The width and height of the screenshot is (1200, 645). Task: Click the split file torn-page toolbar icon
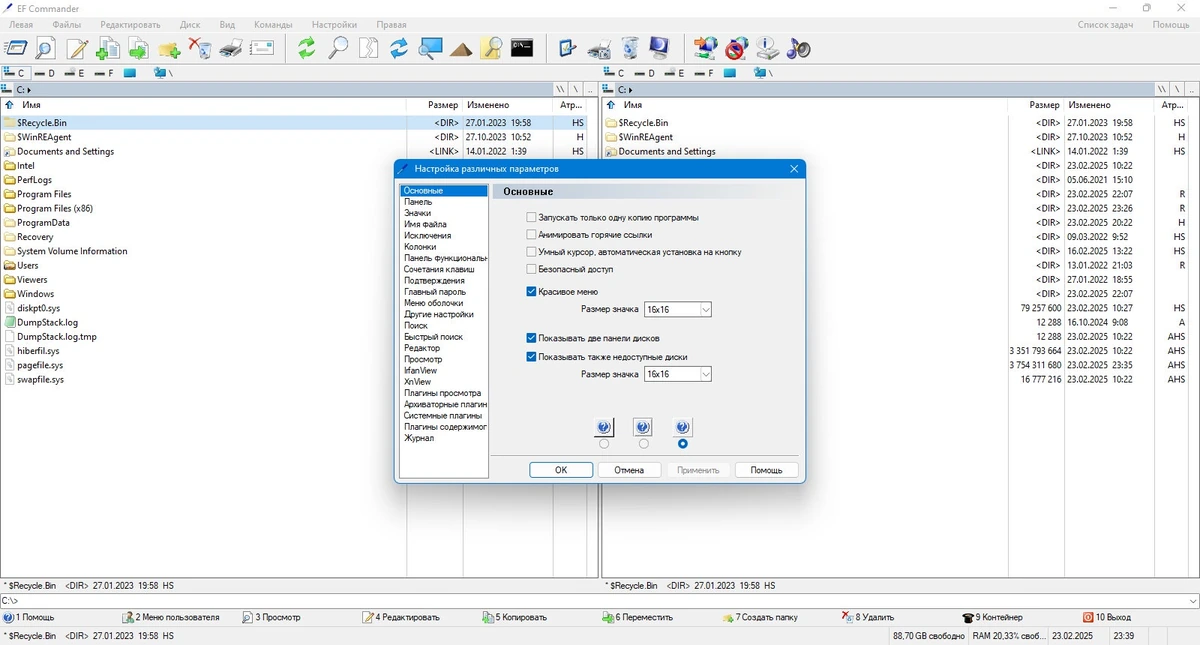click(x=369, y=47)
